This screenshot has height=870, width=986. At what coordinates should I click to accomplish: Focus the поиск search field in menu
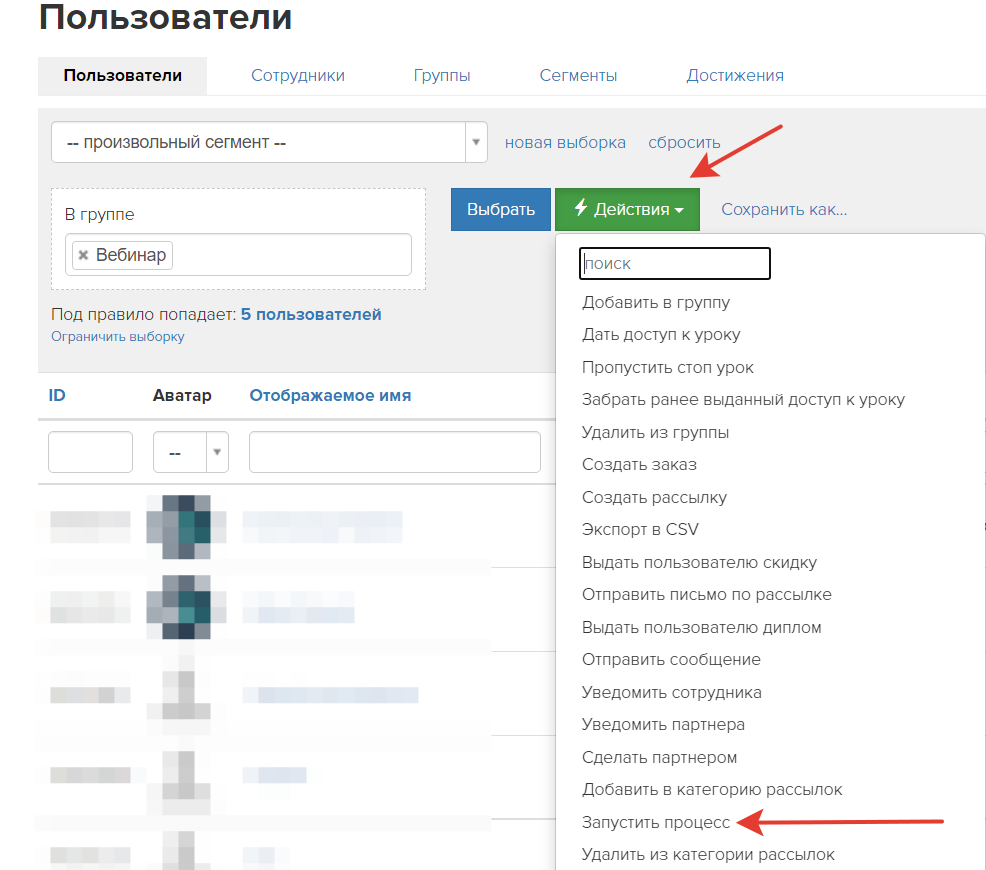(x=674, y=264)
